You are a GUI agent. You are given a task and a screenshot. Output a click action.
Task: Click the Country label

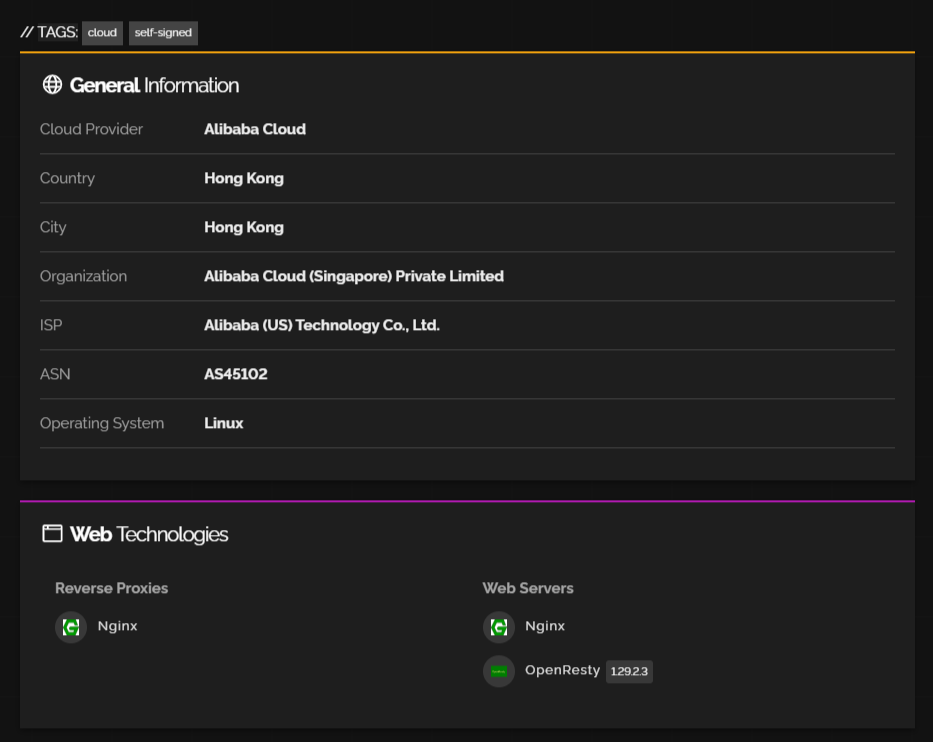point(67,179)
